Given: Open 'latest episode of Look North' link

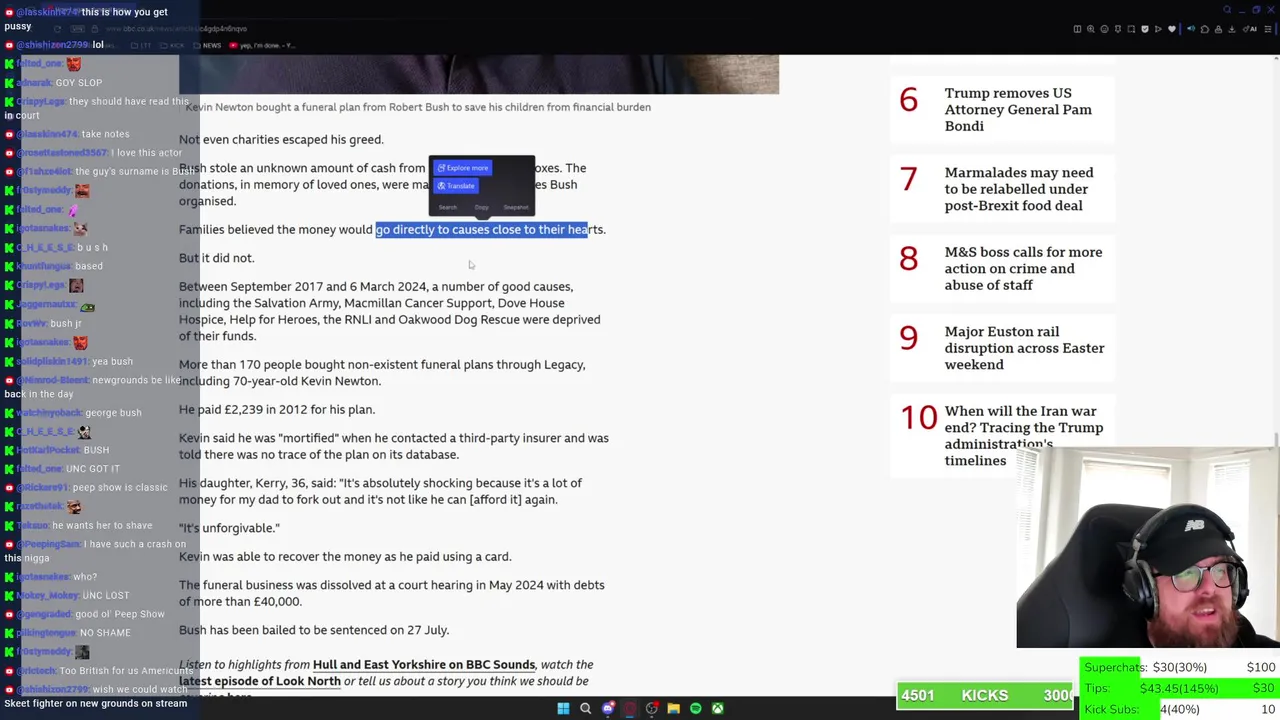Looking at the screenshot, I should coord(260,681).
